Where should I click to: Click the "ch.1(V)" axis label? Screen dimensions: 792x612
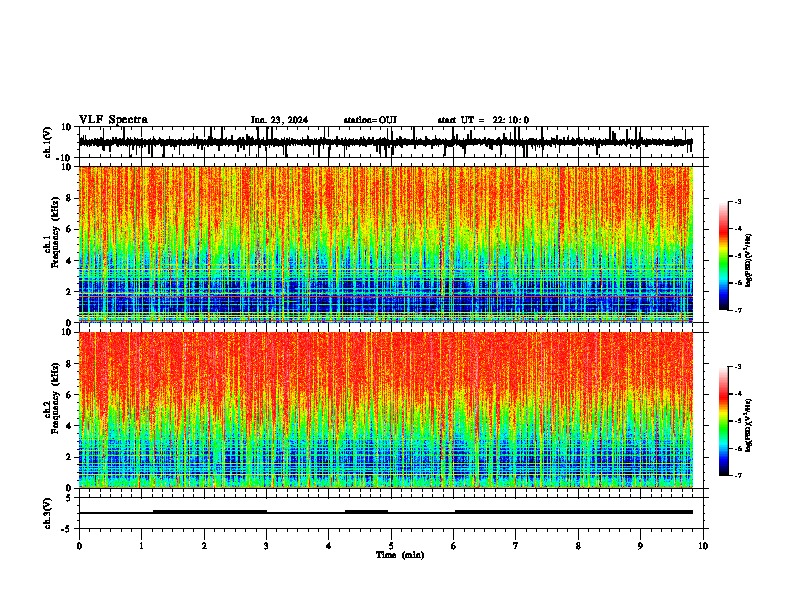[x=47, y=142]
